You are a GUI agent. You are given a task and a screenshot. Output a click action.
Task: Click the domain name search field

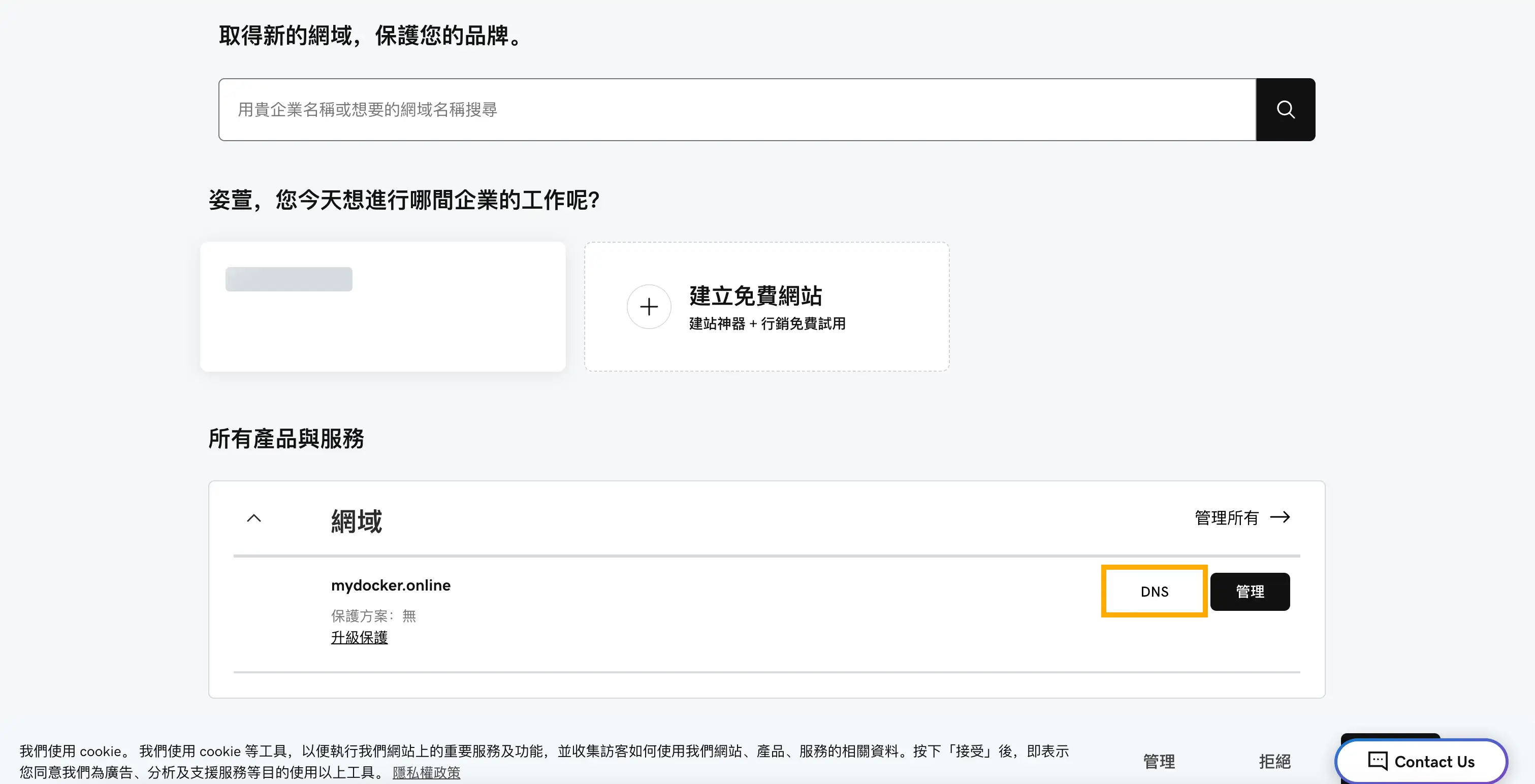pyautogui.click(x=737, y=110)
